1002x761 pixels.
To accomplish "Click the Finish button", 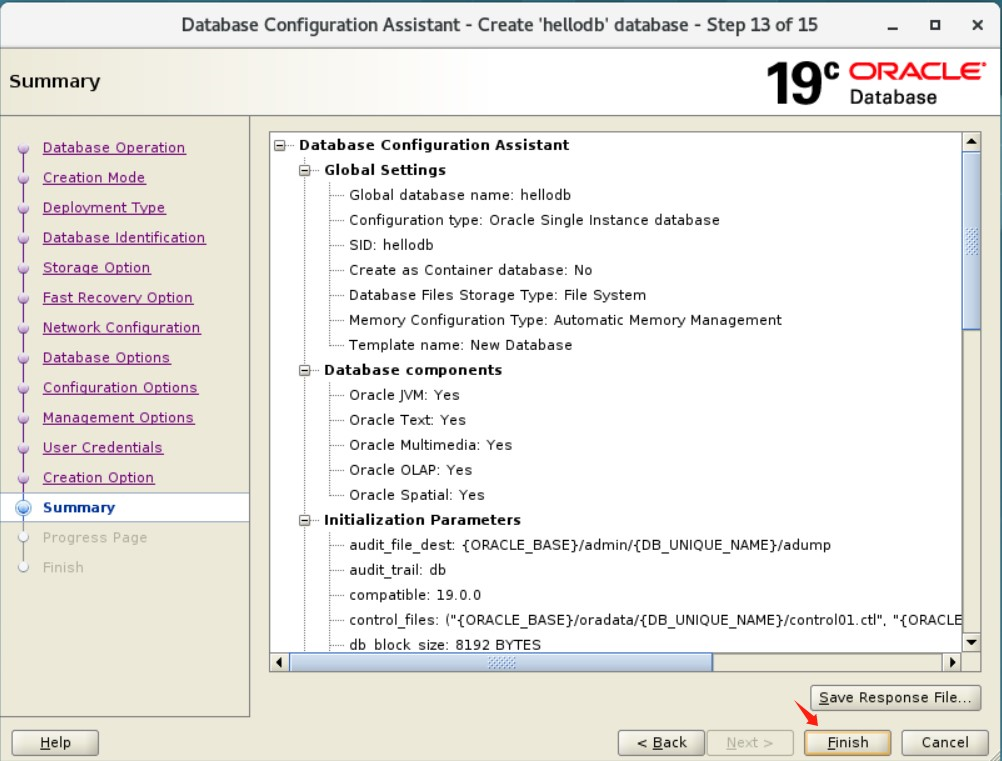I will click(847, 742).
